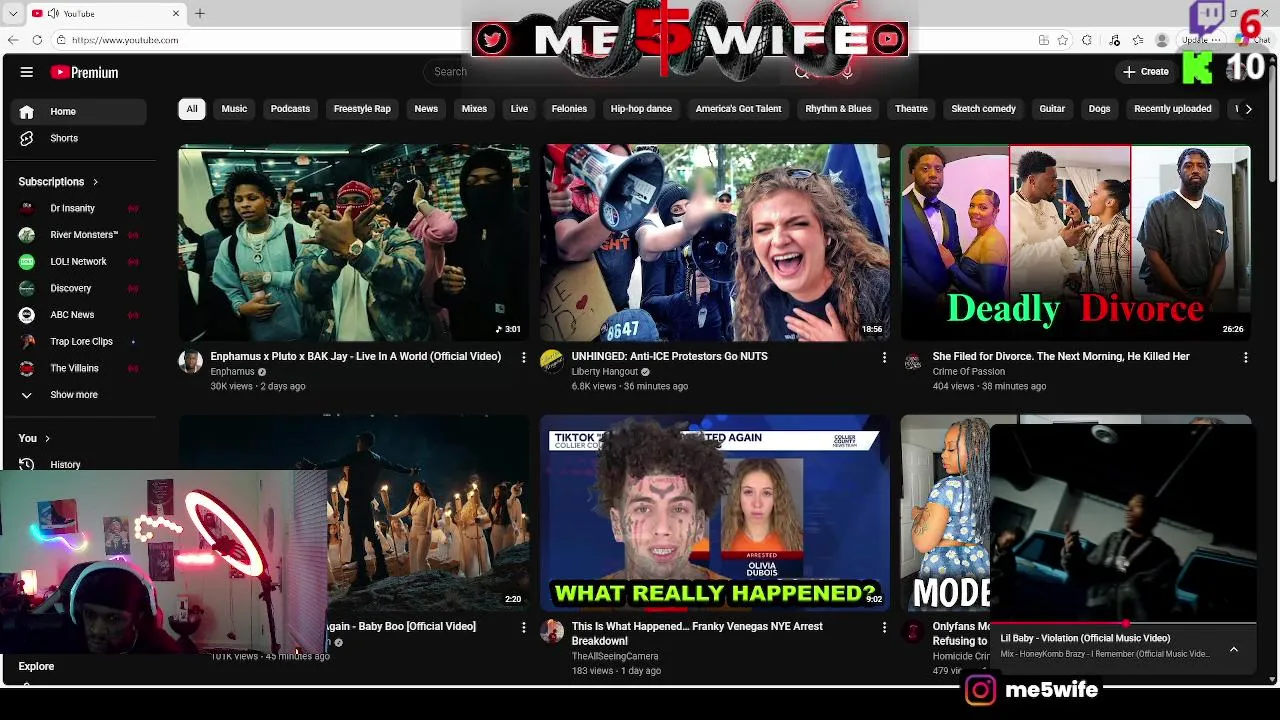
Task: Select the Music filter chip
Action: pyautogui.click(x=234, y=109)
